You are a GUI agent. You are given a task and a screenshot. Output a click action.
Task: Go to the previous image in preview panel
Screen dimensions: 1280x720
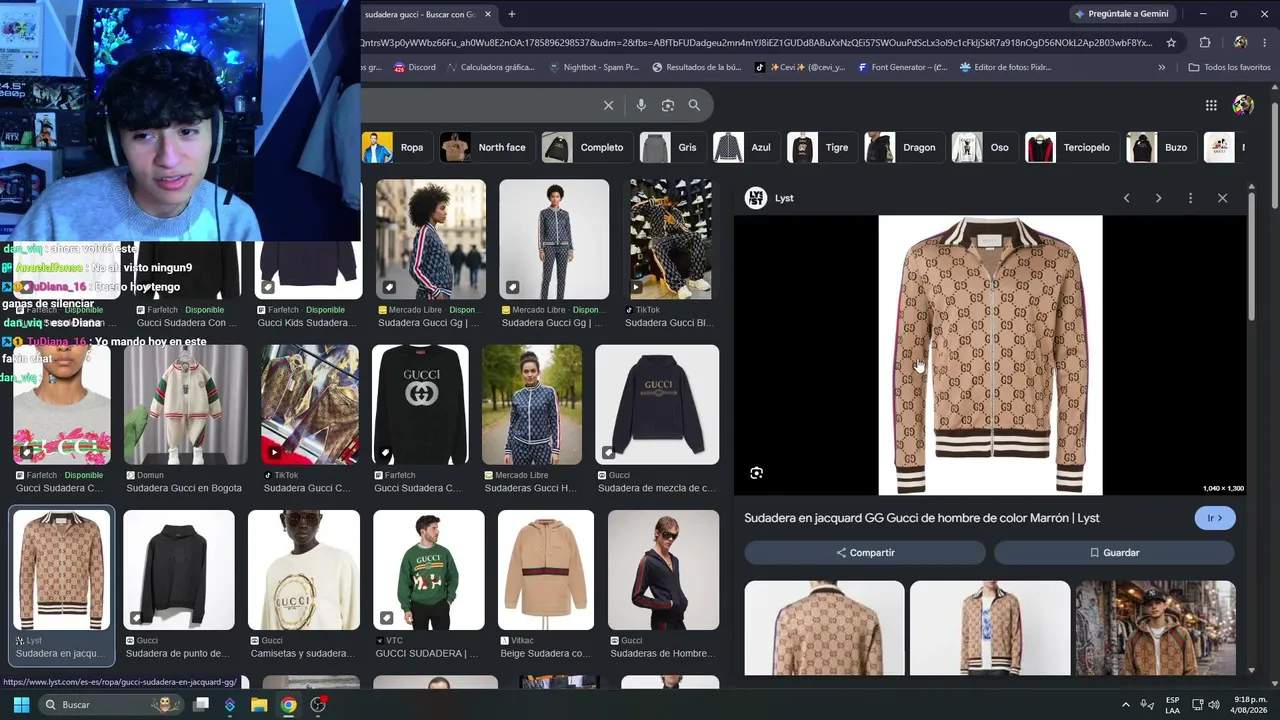[1126, 198]
